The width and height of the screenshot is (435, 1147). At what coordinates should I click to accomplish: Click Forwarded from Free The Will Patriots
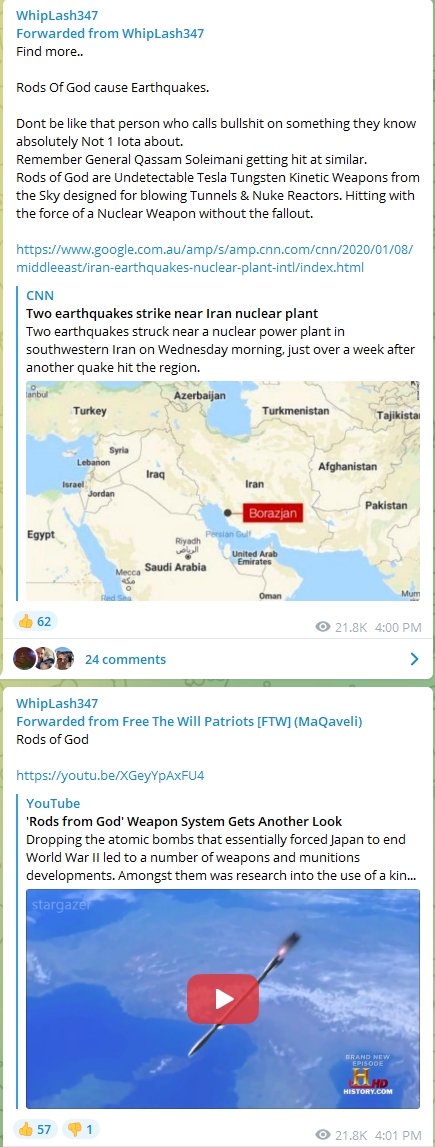tap(189, 721)
